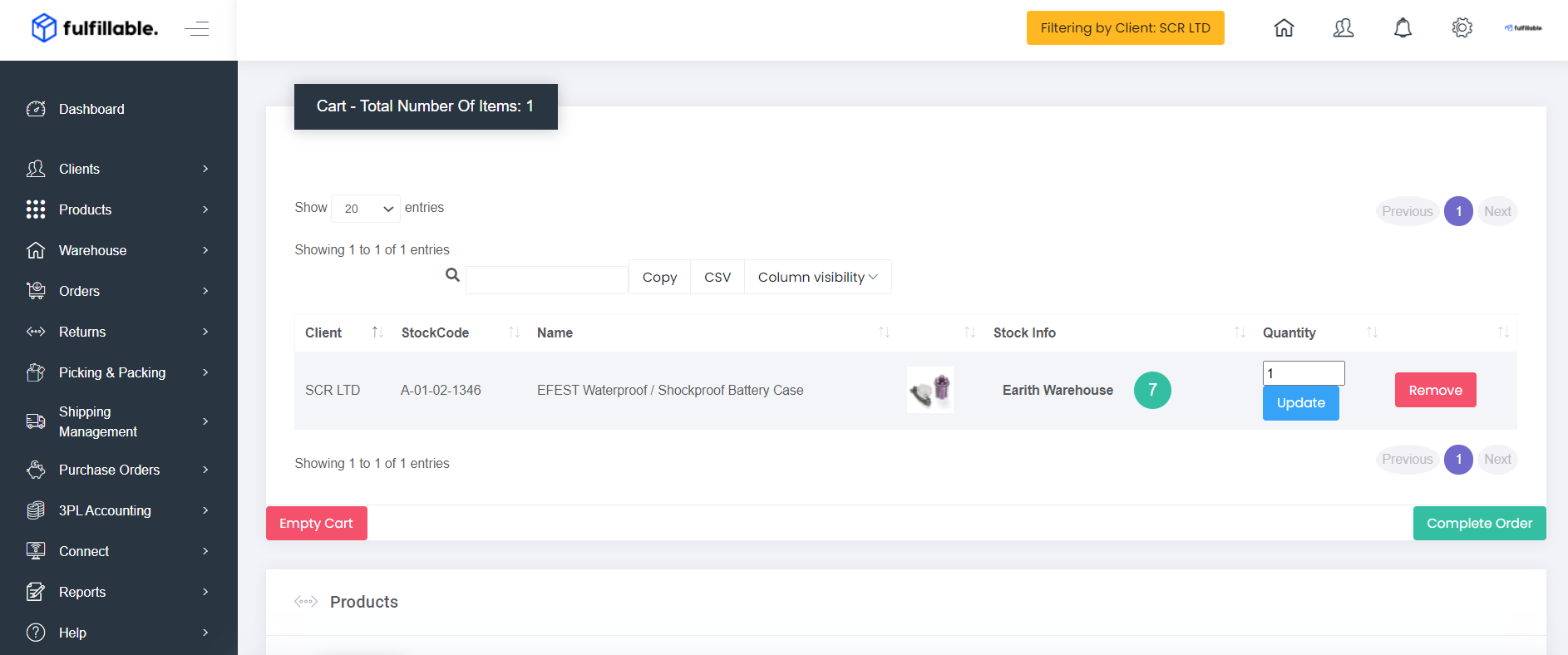This screenshot has width=1568, height=655.
Task: Expand the Products menu chevron
Action: (205, 209)
